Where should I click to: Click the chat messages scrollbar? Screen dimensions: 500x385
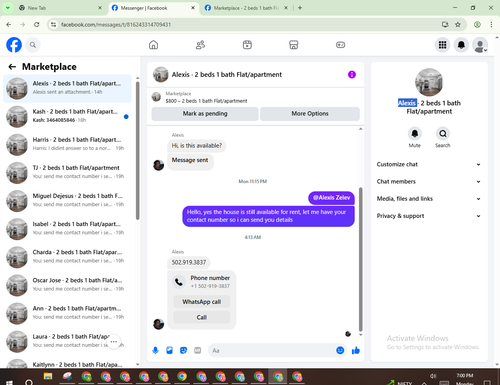(360, 259)
